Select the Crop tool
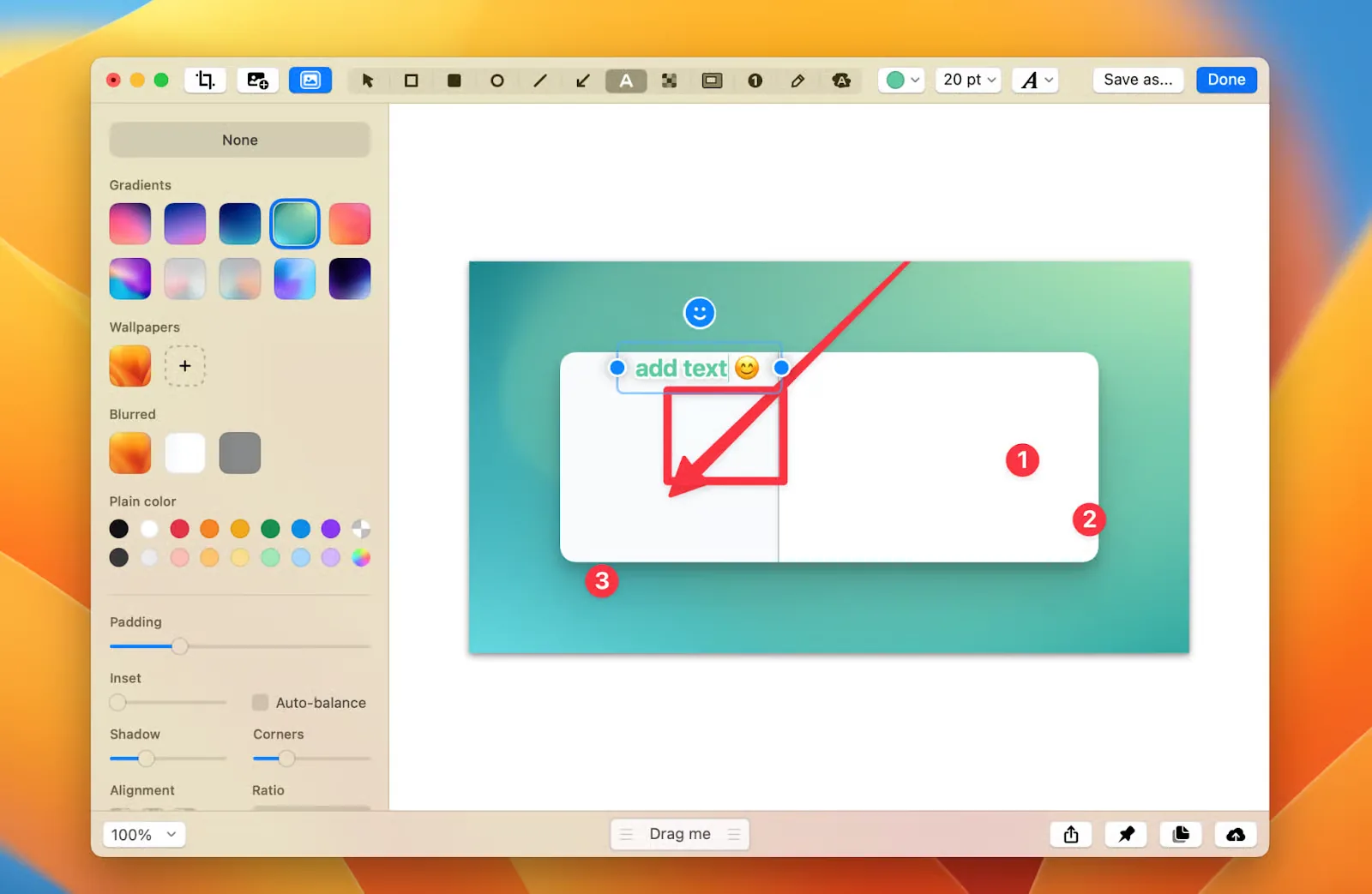The width and height of the screenshot is (1372, 894). [x=205, y=80]
